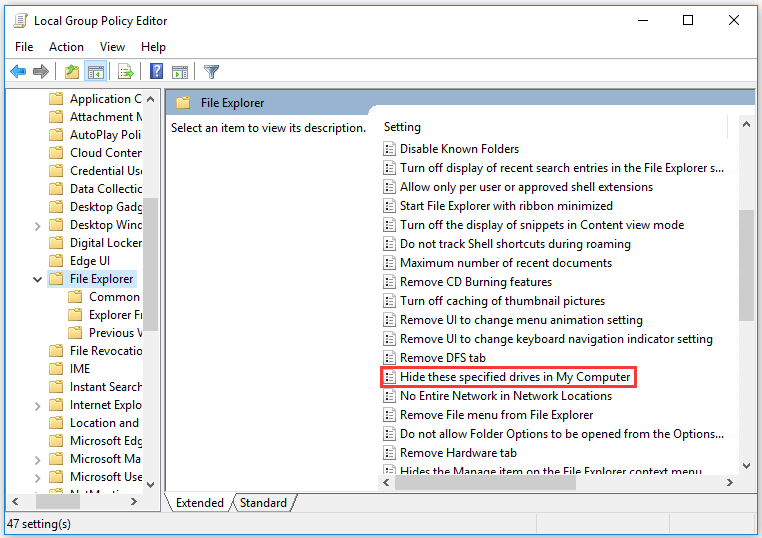Click the Remove Hardware tab policy icon
Image resolution: width=762 pixels, height=538 pixels.
point(389,453)
